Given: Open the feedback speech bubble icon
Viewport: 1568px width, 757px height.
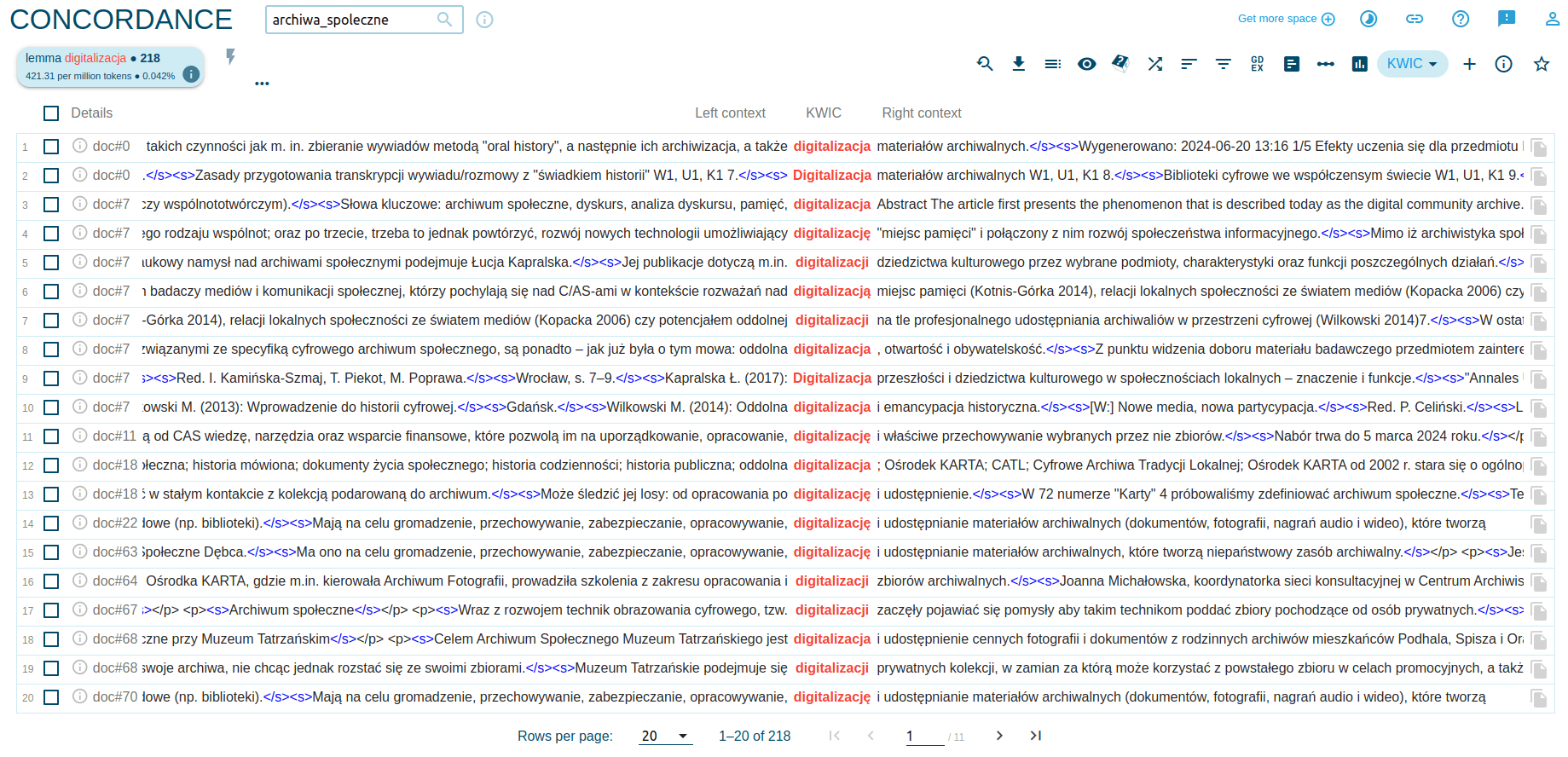Looking at the screenshot, I should [x=1507, y=19].
